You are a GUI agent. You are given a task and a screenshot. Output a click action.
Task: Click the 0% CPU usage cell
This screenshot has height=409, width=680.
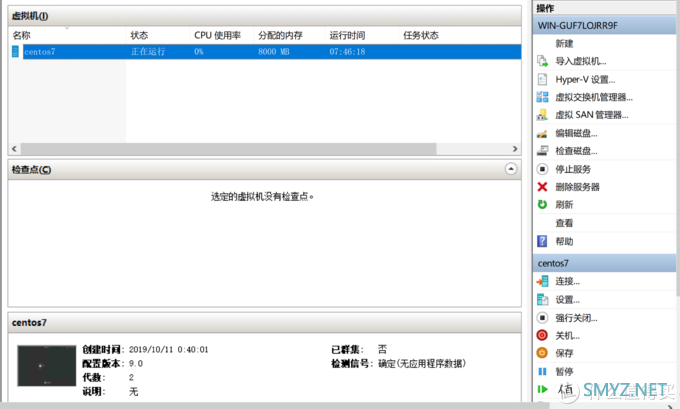click(199, 52)
